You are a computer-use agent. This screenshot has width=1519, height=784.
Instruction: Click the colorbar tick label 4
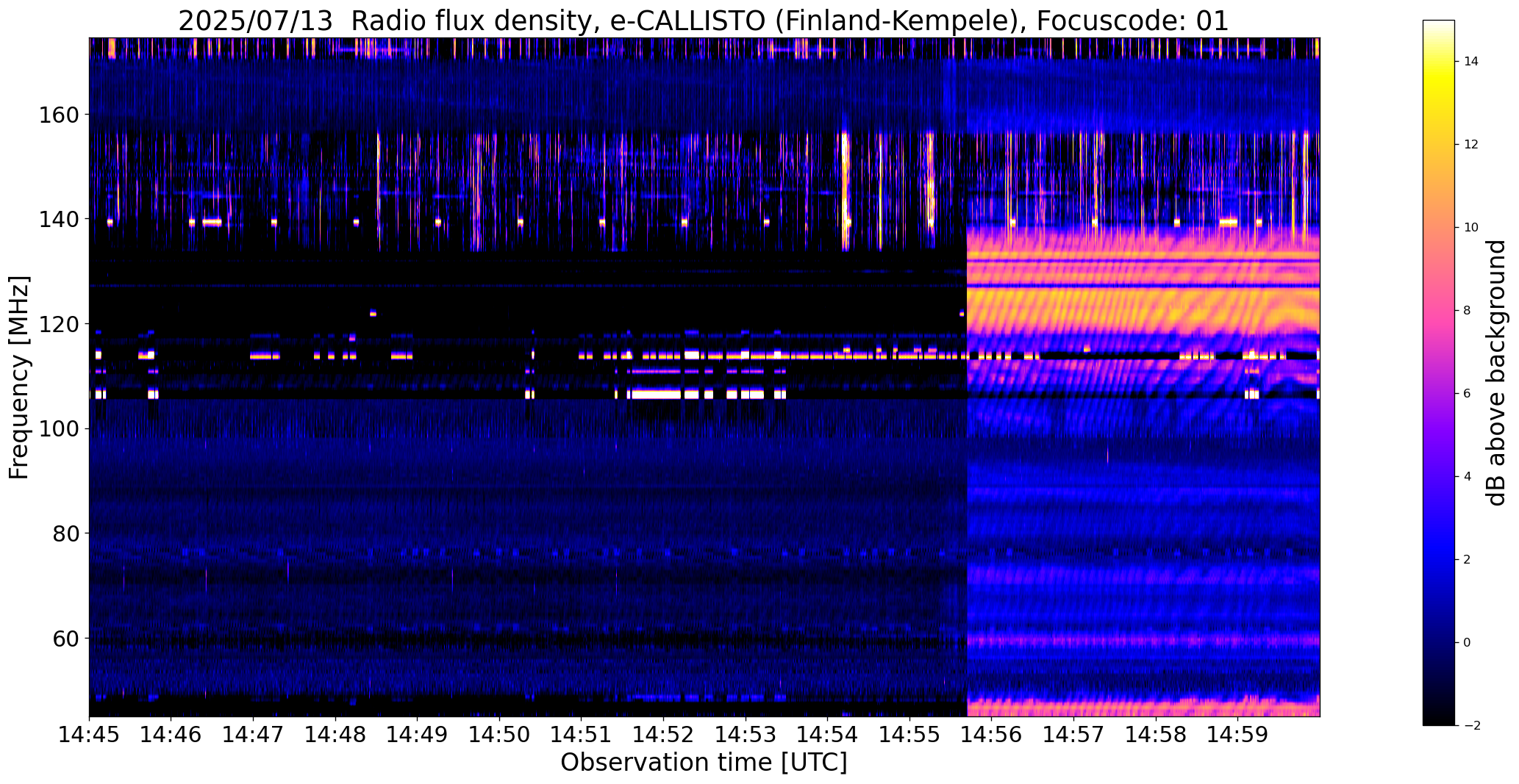pos(1468,477)
